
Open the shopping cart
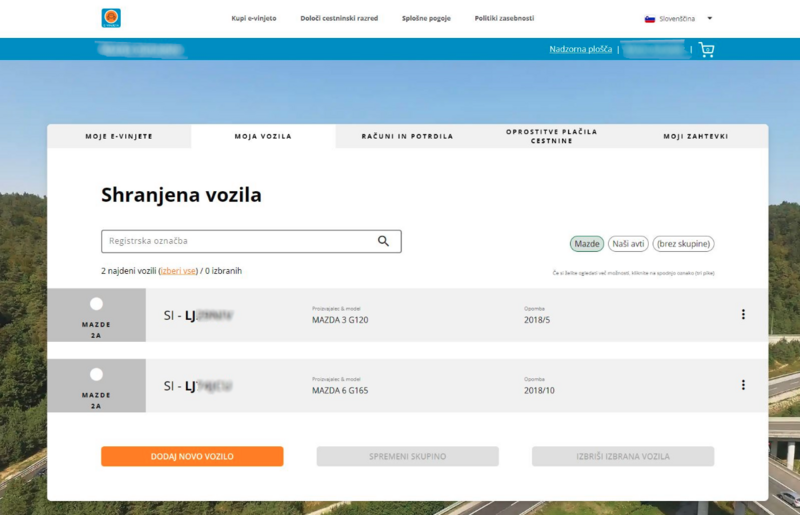coord(707,49)
